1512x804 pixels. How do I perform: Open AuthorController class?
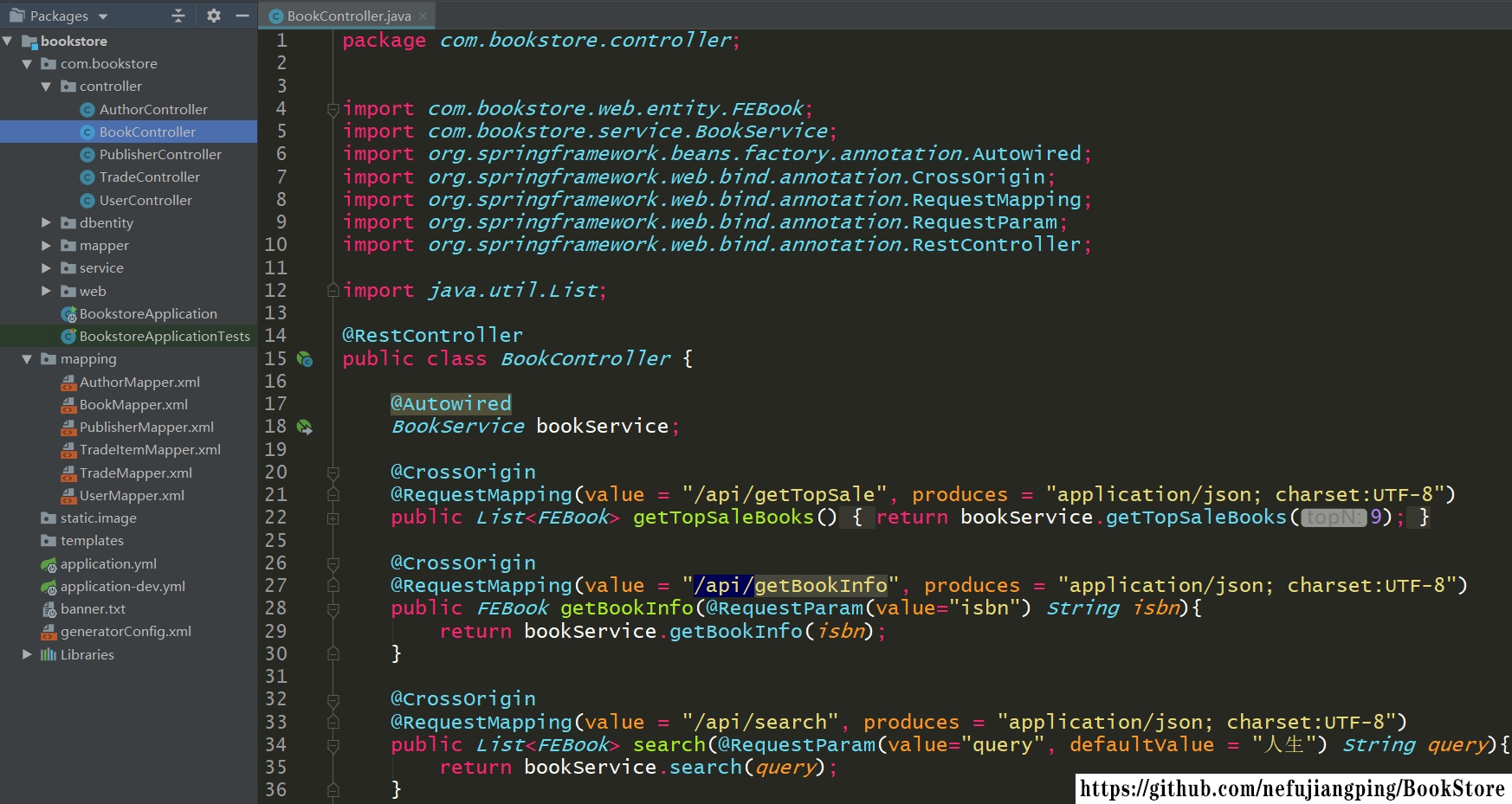click(153, 109)
